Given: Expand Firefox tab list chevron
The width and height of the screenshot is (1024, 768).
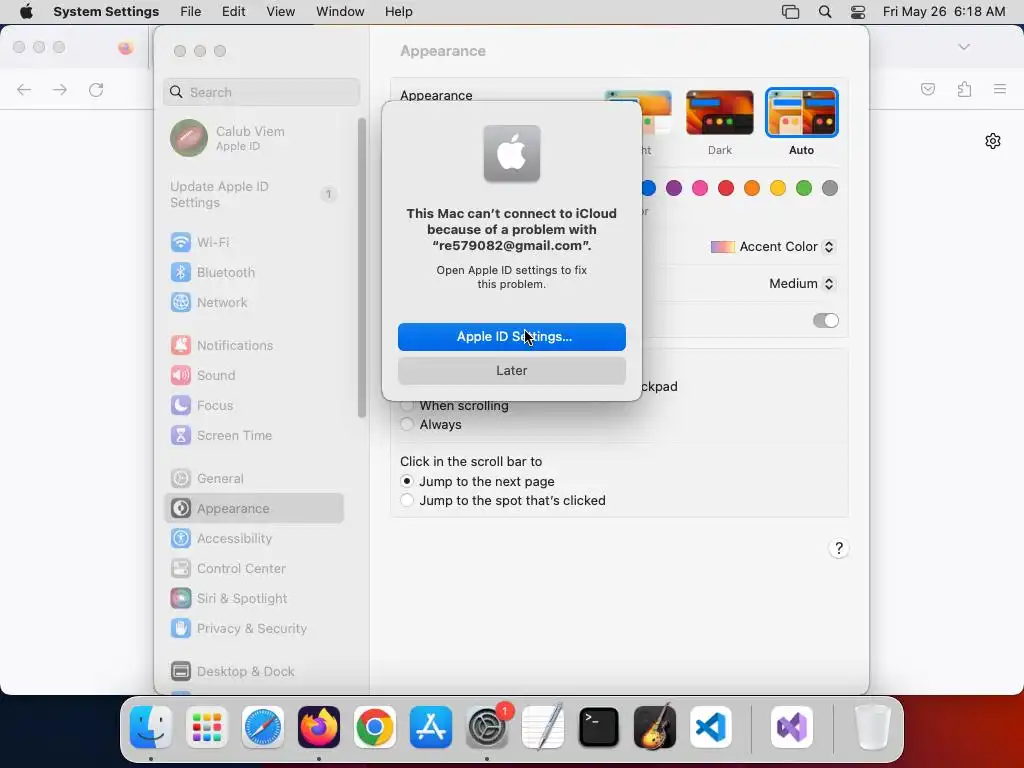Looking at the screenshot, I should [x=964, y=47].
